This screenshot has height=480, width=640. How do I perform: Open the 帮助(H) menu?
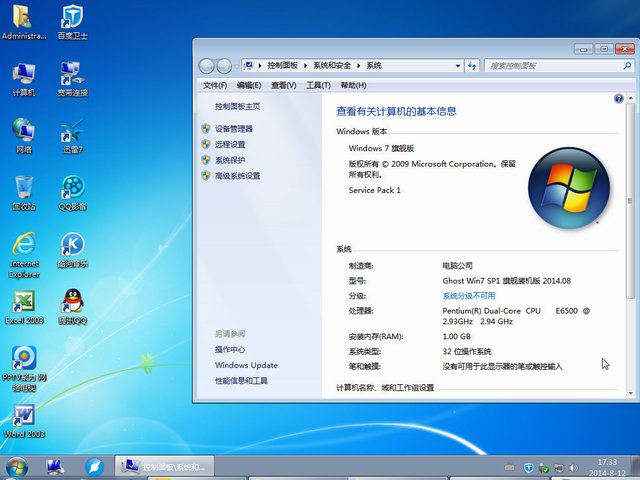coord(353,85)
